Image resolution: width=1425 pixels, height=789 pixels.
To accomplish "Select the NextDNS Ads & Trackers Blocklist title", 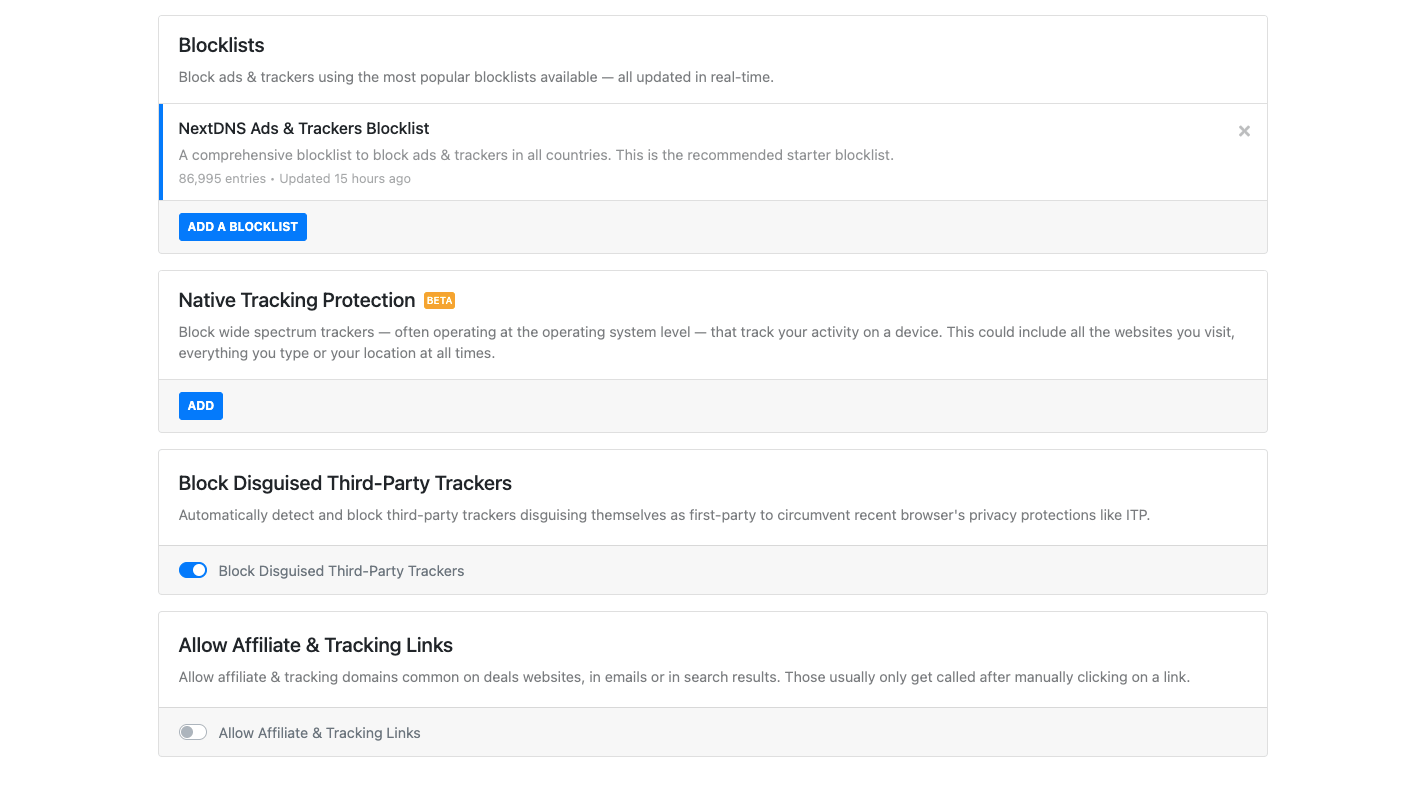I will [304, 128].
